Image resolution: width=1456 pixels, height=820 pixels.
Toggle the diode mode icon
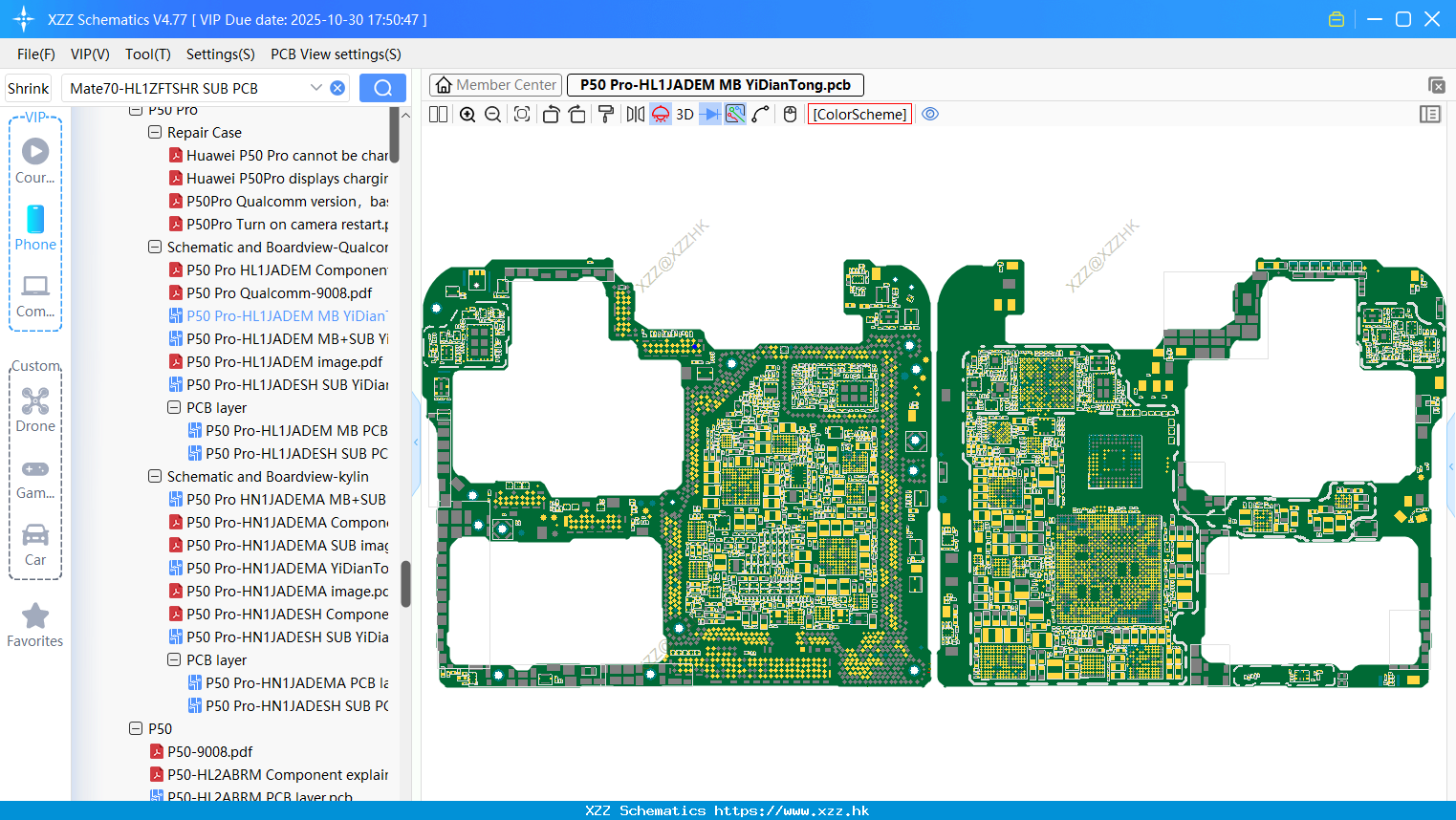click(x=710, y=115)
